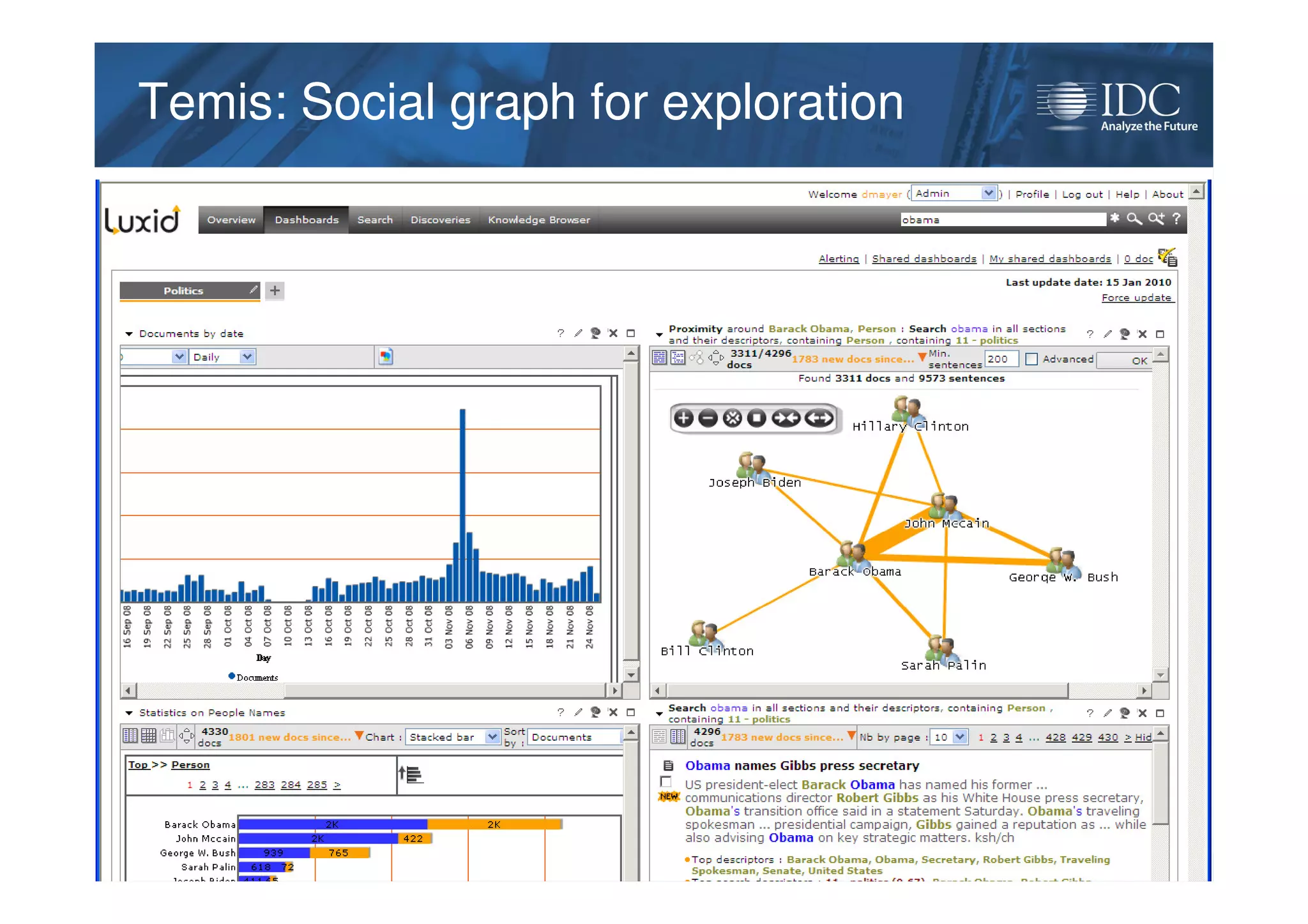Go to results page 428
Viewport: 1308px width, 924px height.
coord(1055,737)
